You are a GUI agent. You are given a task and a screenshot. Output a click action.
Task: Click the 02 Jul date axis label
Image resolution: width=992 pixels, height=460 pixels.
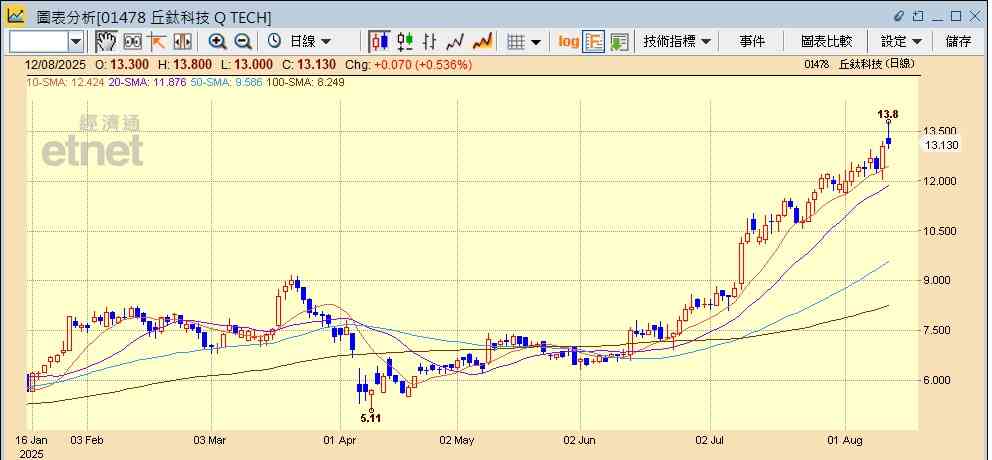tap(711, 440)
